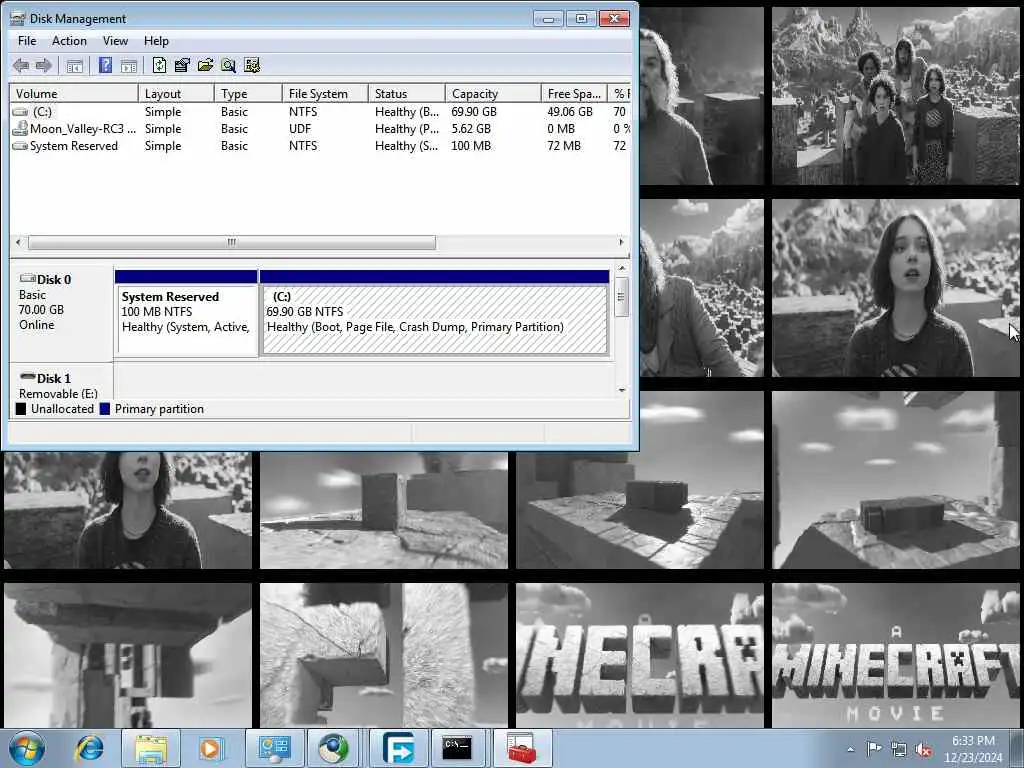
Task: Select the Disk 0 label panel
Action: point(61,312)
